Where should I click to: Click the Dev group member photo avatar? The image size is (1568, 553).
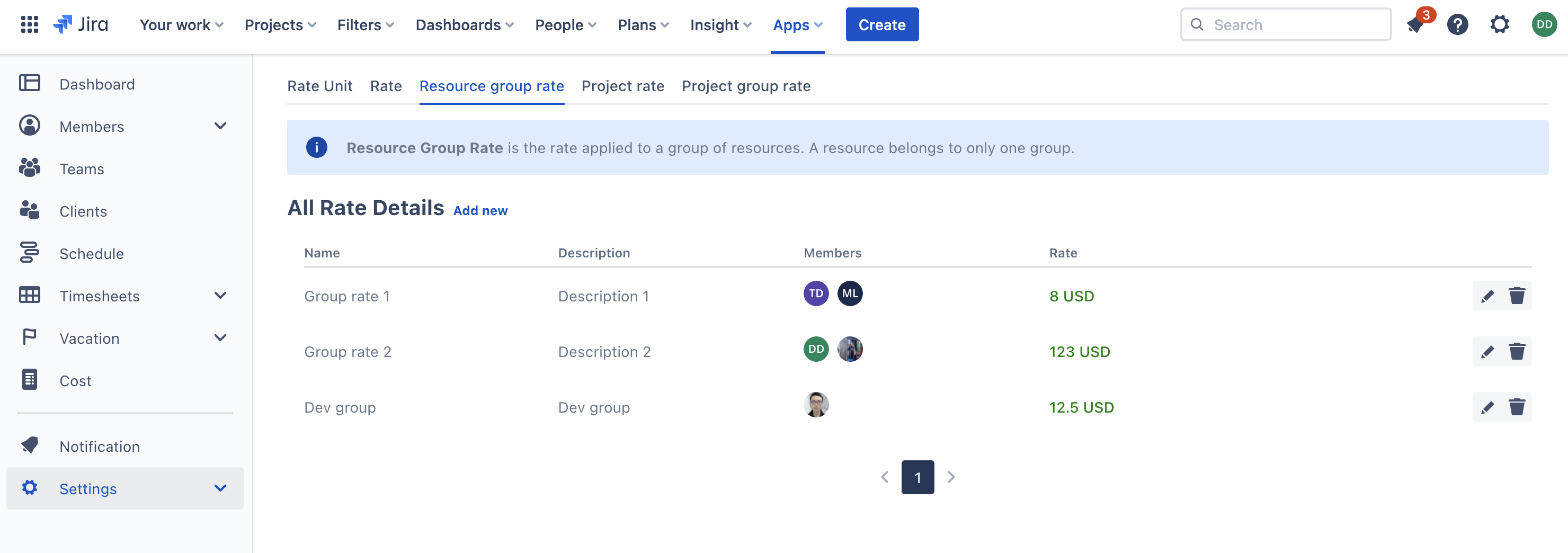tap(816, 405)
